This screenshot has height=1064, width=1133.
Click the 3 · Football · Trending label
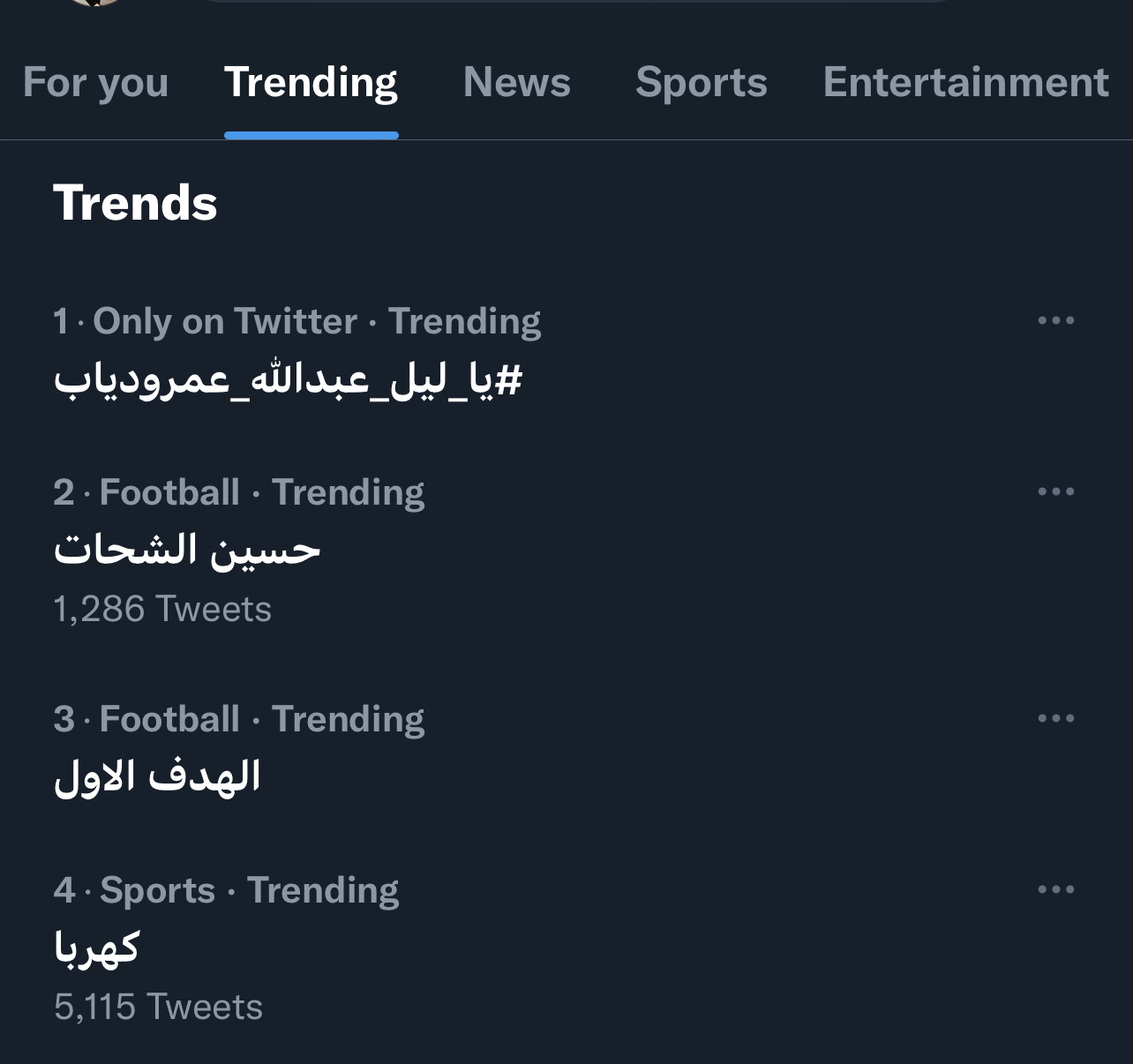[238, 719]
